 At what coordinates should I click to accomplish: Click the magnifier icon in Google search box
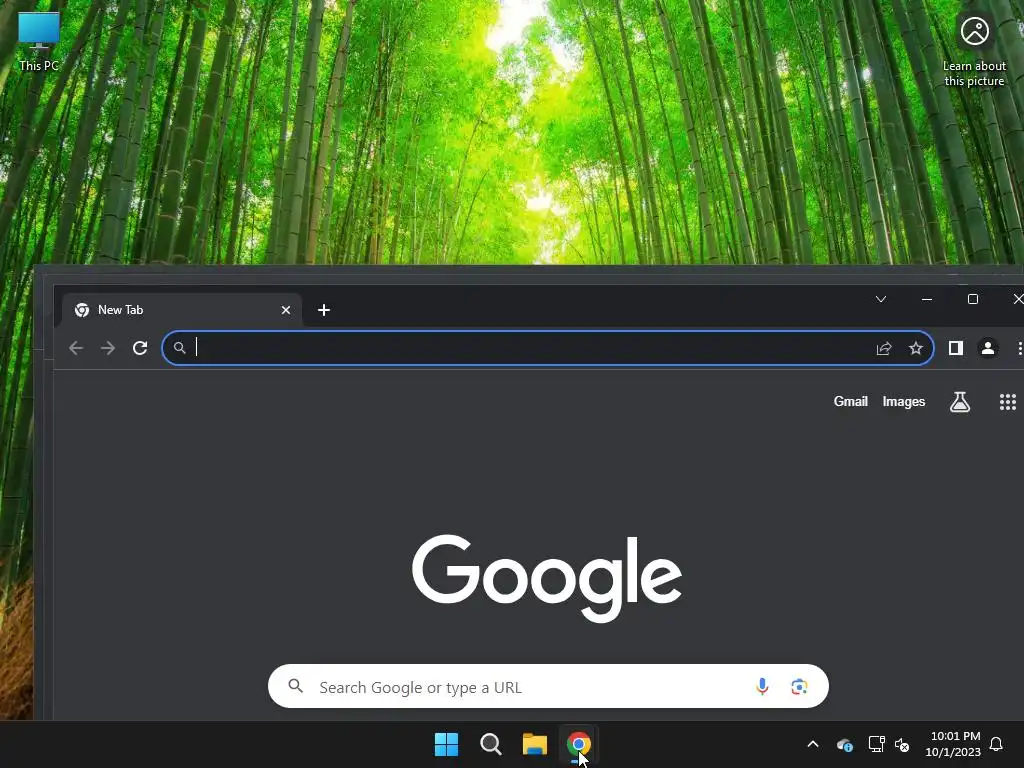point(296,686)
